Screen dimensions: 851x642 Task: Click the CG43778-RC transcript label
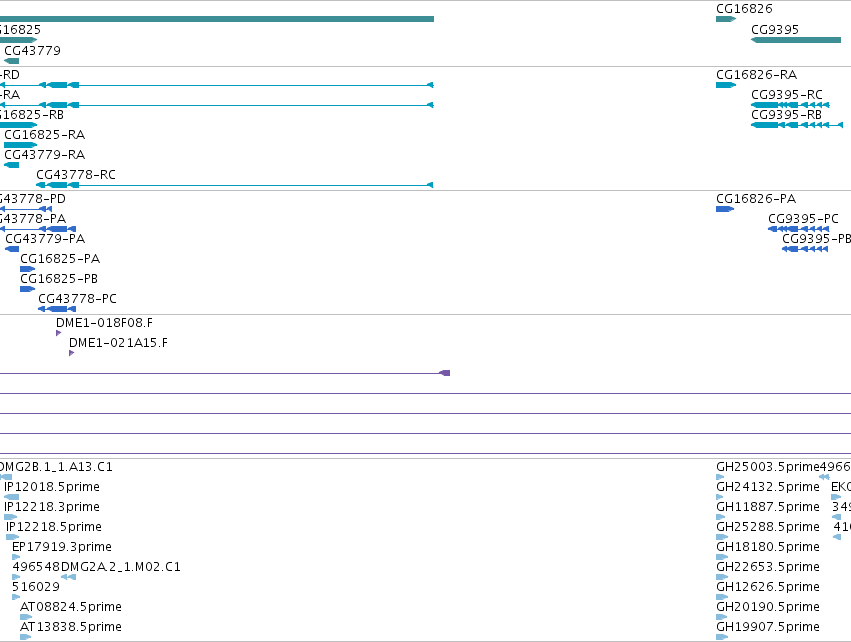(x=76, y=175)
